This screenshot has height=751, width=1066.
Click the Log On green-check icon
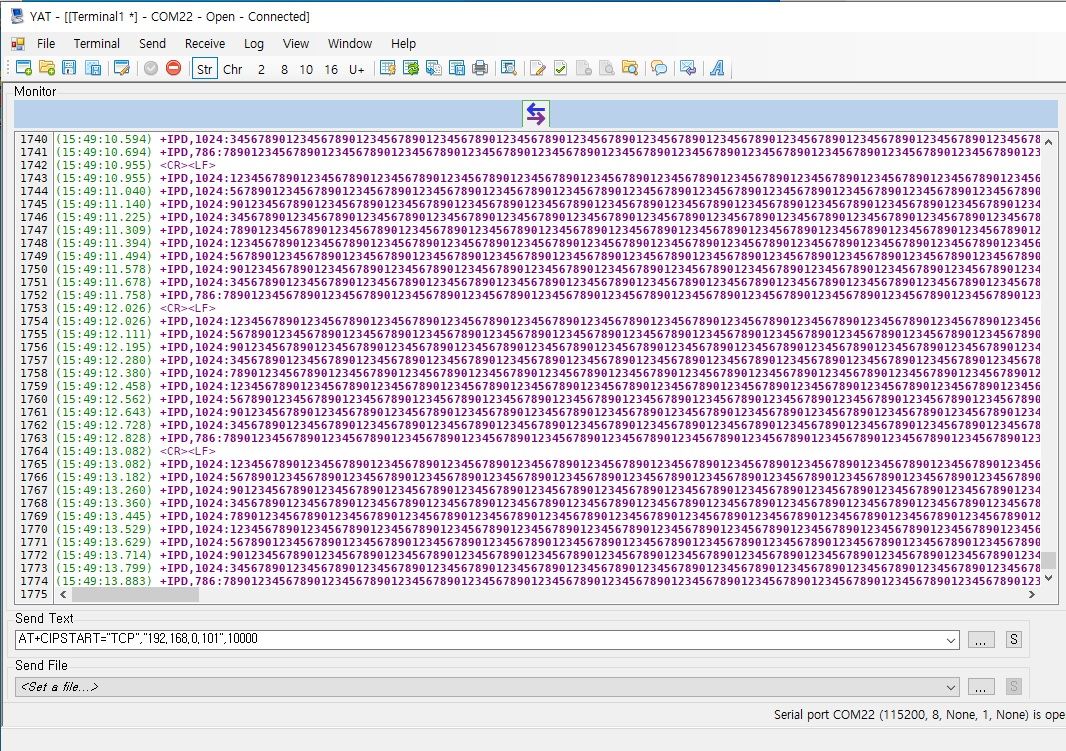pyautogui.click(x=561, y=68)
